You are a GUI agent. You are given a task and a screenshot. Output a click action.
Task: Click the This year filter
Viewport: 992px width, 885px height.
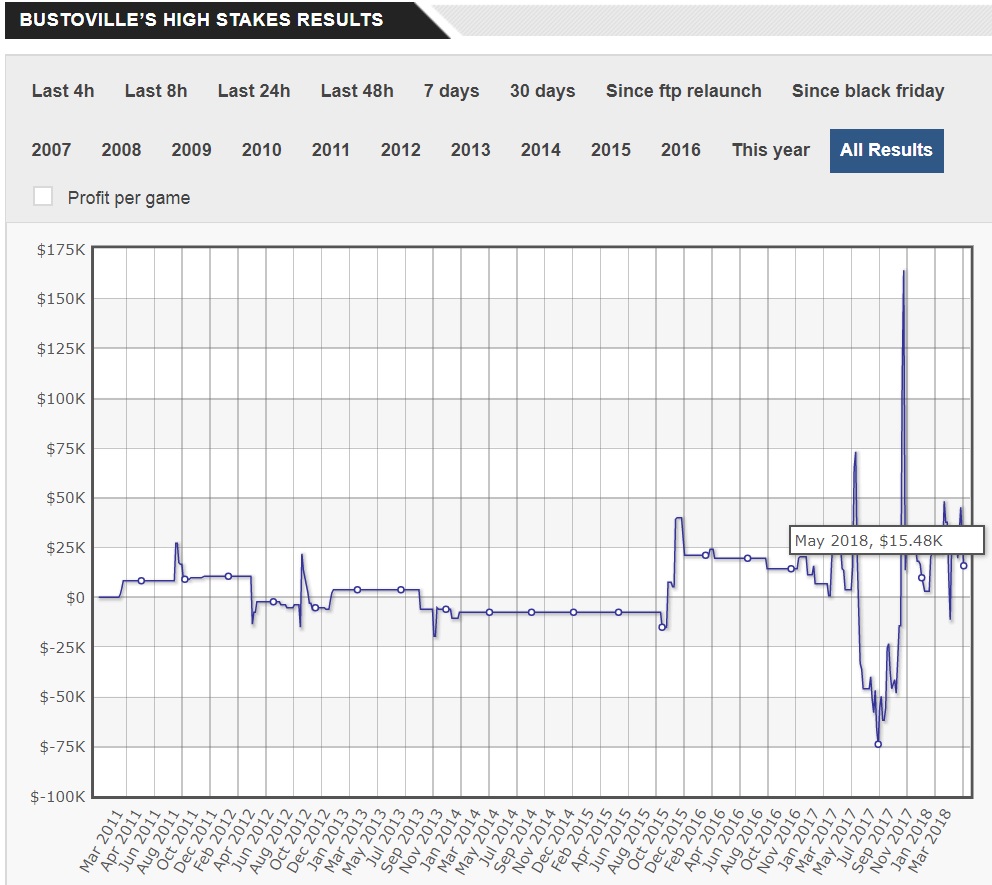pyautogui.click(x=770, y=150)
